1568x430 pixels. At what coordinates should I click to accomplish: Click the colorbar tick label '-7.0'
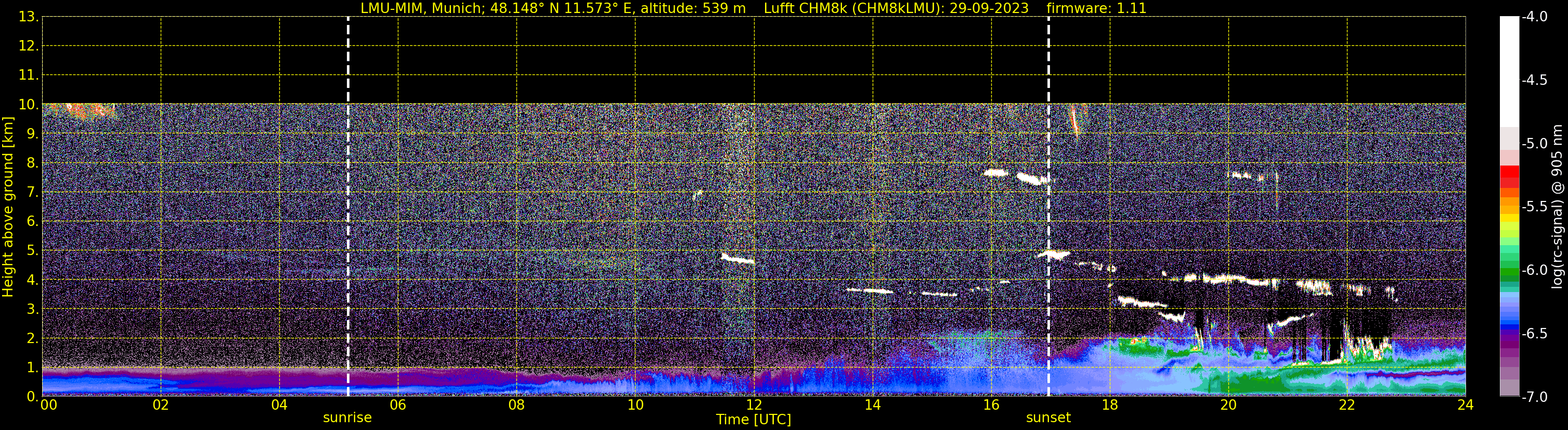coord(1534,397)
